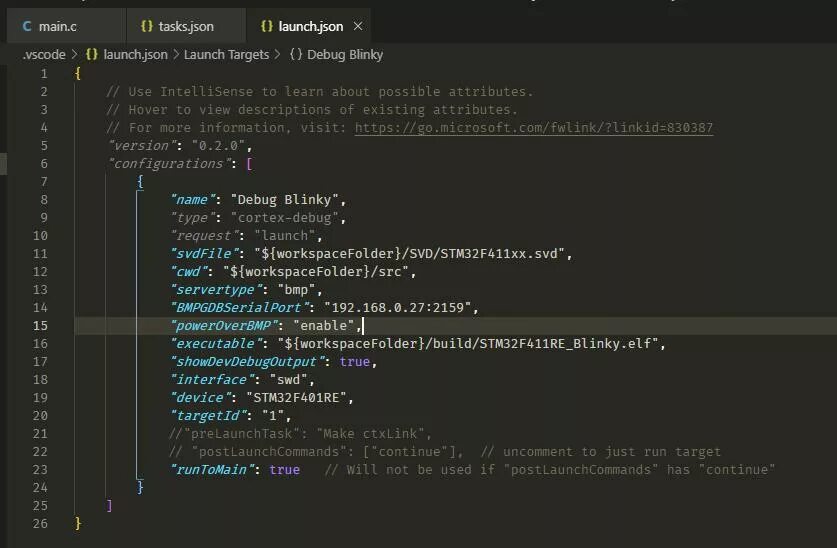Open the tasks.json tab
Screen dimensions: 837x548
pos(185,26)
